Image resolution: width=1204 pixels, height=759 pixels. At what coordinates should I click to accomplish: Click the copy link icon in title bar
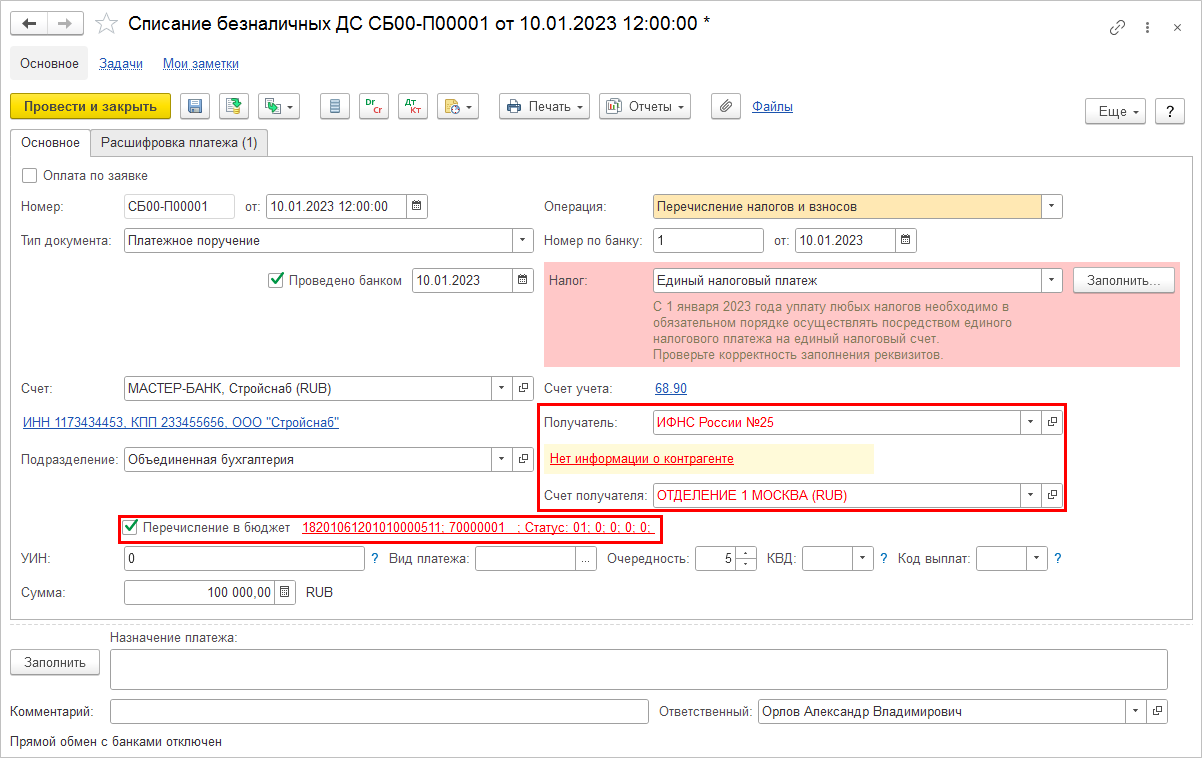[x=1118, y=28]
